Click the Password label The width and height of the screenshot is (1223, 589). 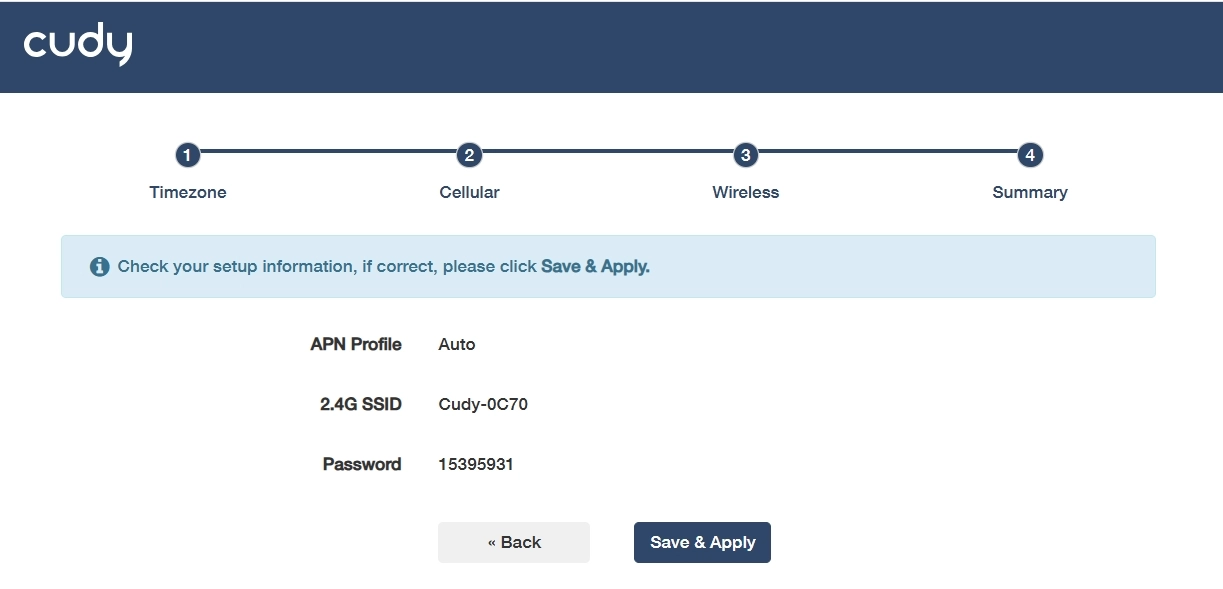[362, 464]
